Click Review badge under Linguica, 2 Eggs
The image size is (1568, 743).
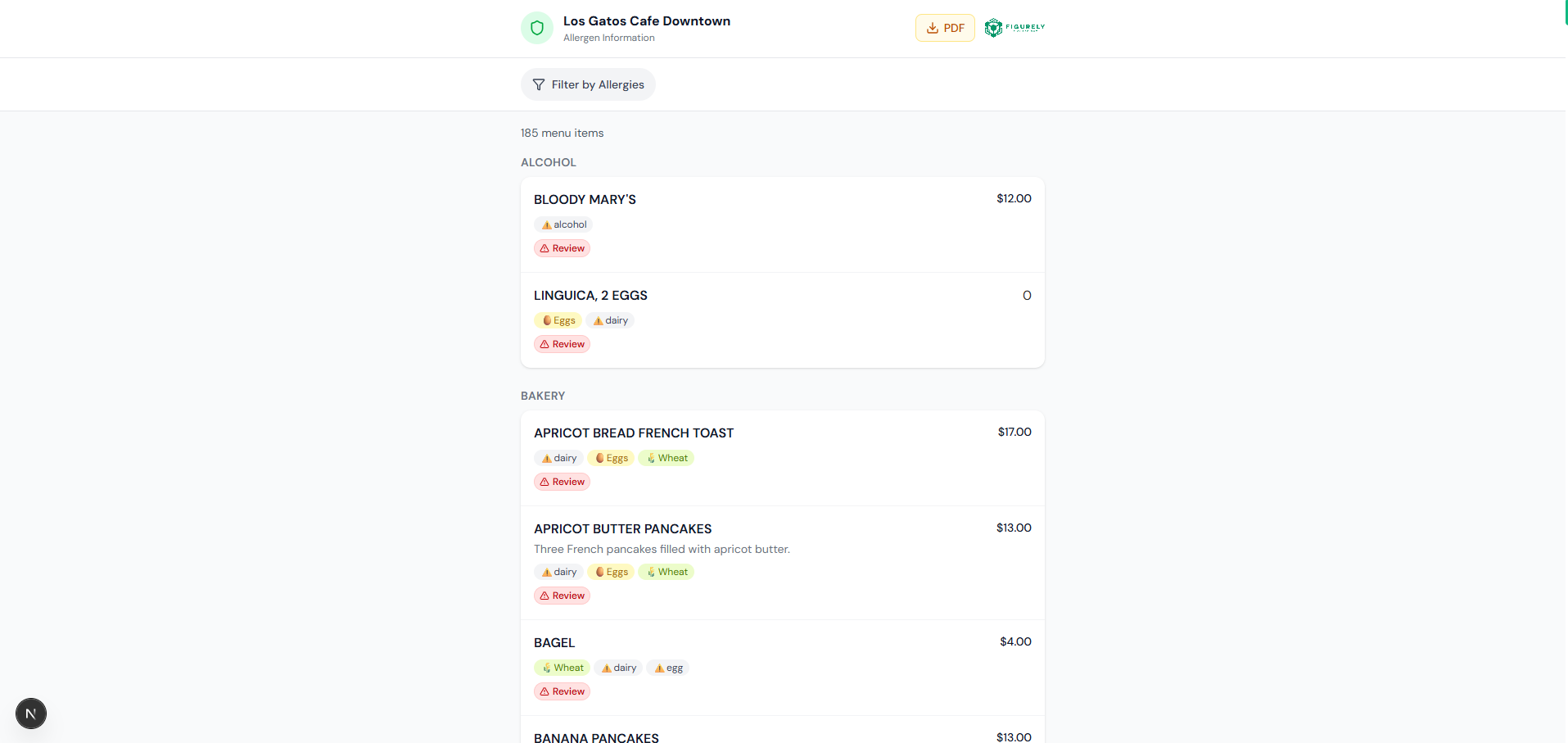[563, 344]
